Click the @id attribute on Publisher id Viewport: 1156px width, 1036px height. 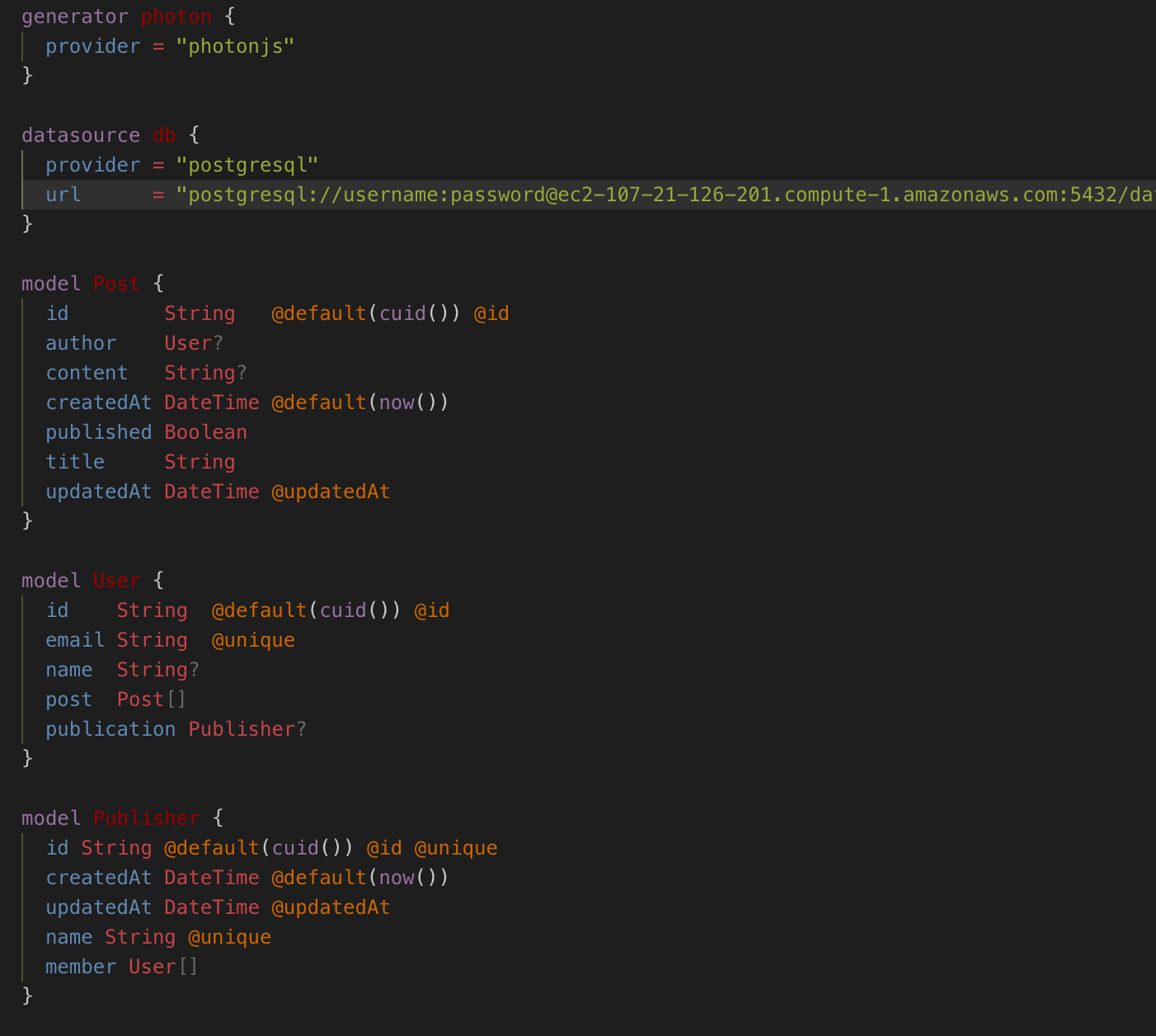pos(386,847)
